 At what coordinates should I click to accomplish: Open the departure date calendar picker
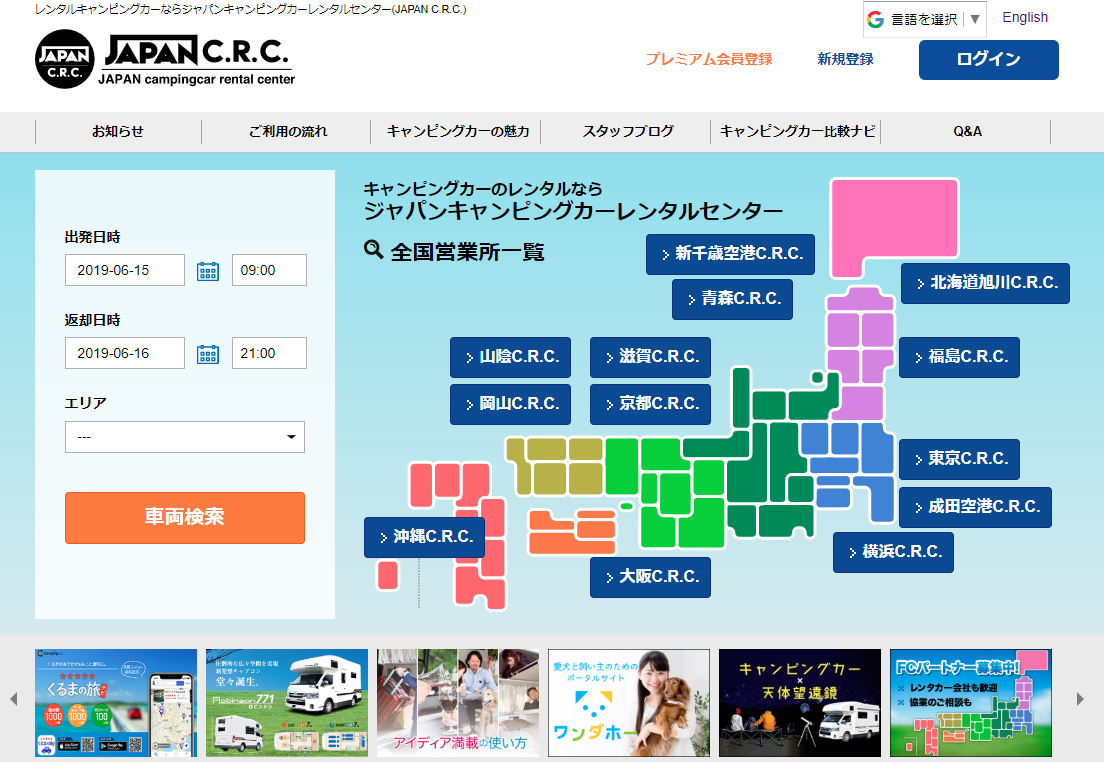209,270
